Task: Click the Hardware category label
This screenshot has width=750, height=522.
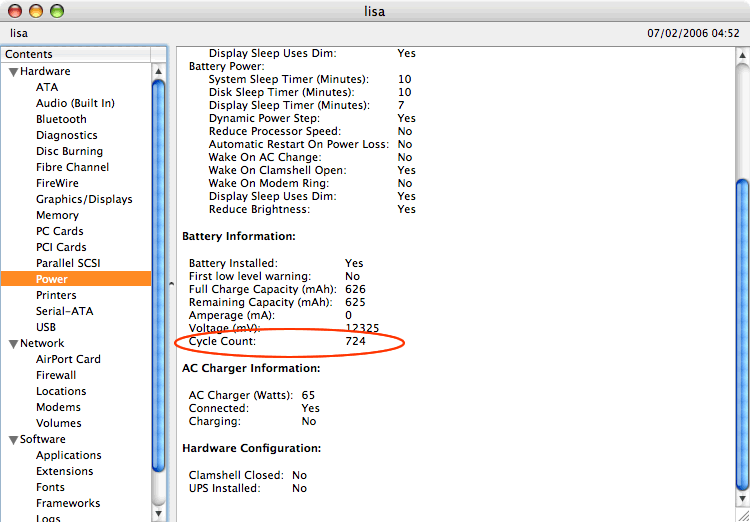Action: pyautogui.click(x=45, y=71)
